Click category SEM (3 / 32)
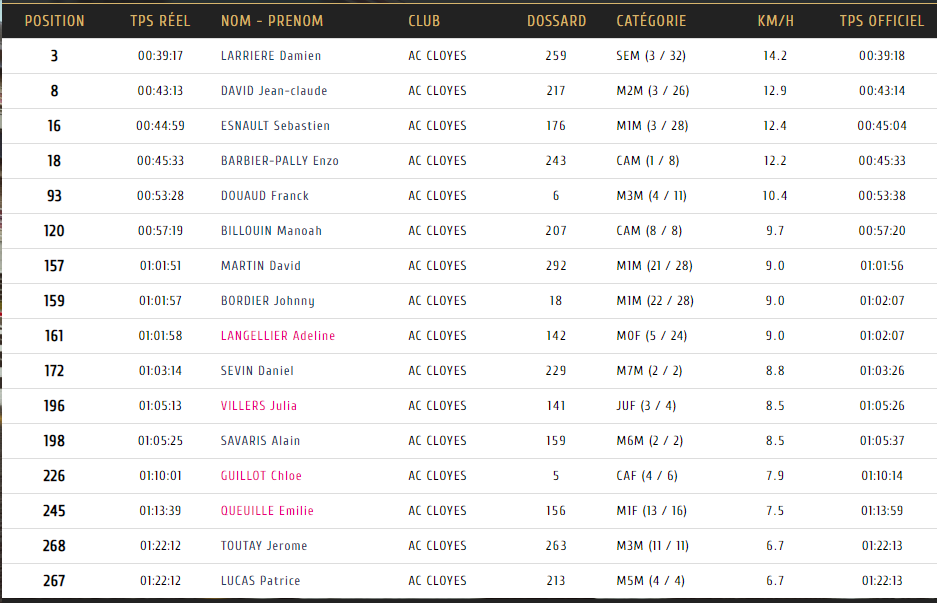The height and width of the screenshot is (603, 937). point(651,56)
